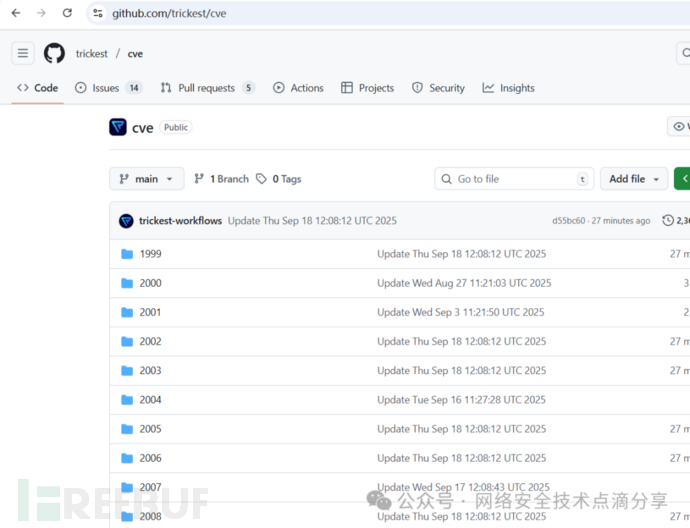Open site information icon in address bar
The height and width of the screenshot is (528, 690).
(x=98, y=13)
